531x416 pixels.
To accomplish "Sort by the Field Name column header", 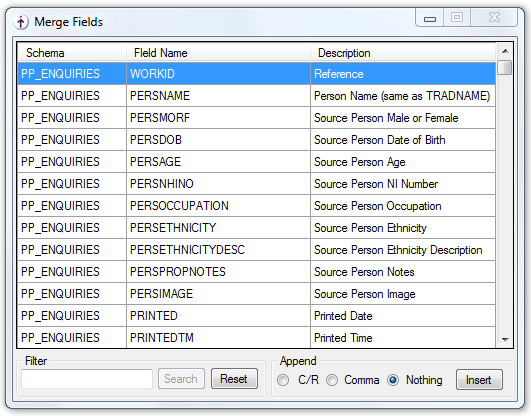I will click(218, 53).
